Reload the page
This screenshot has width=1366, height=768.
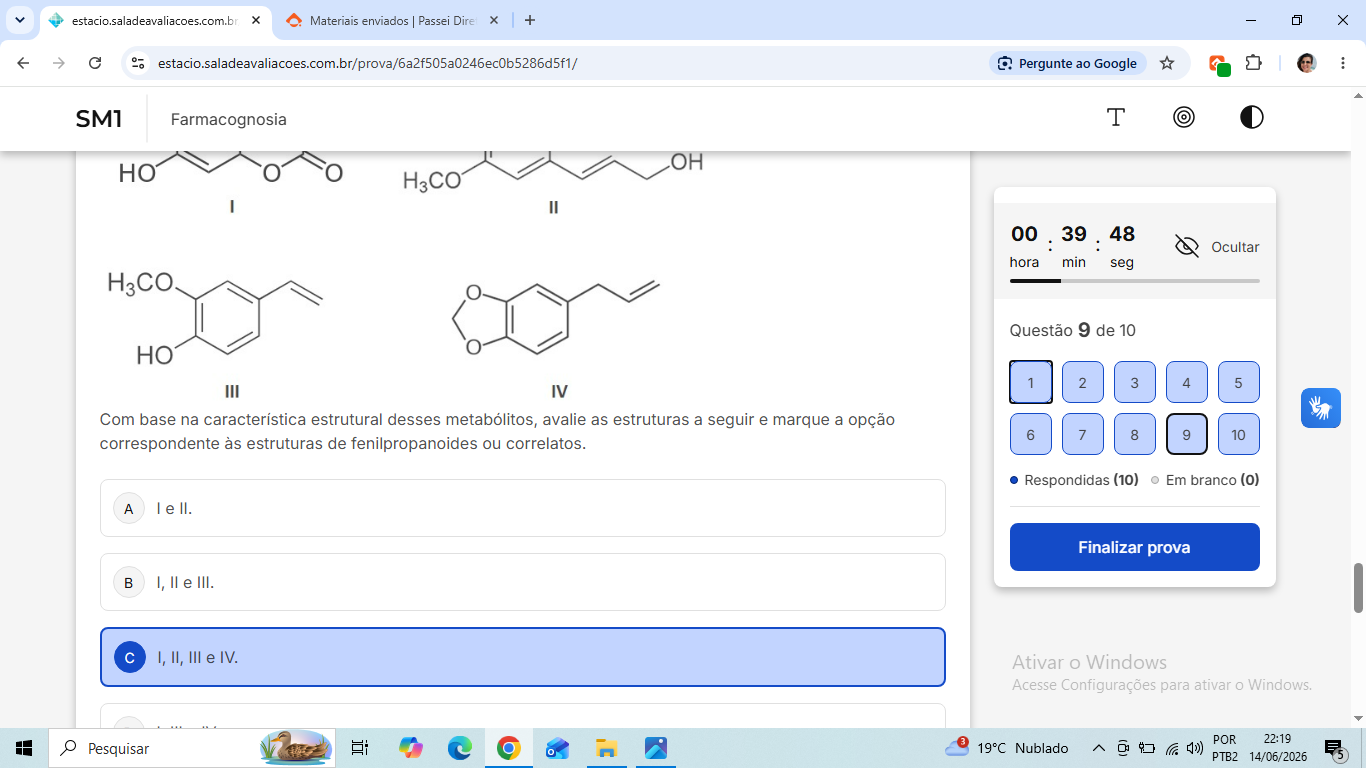pyautogui.click(x=95, y=63)
